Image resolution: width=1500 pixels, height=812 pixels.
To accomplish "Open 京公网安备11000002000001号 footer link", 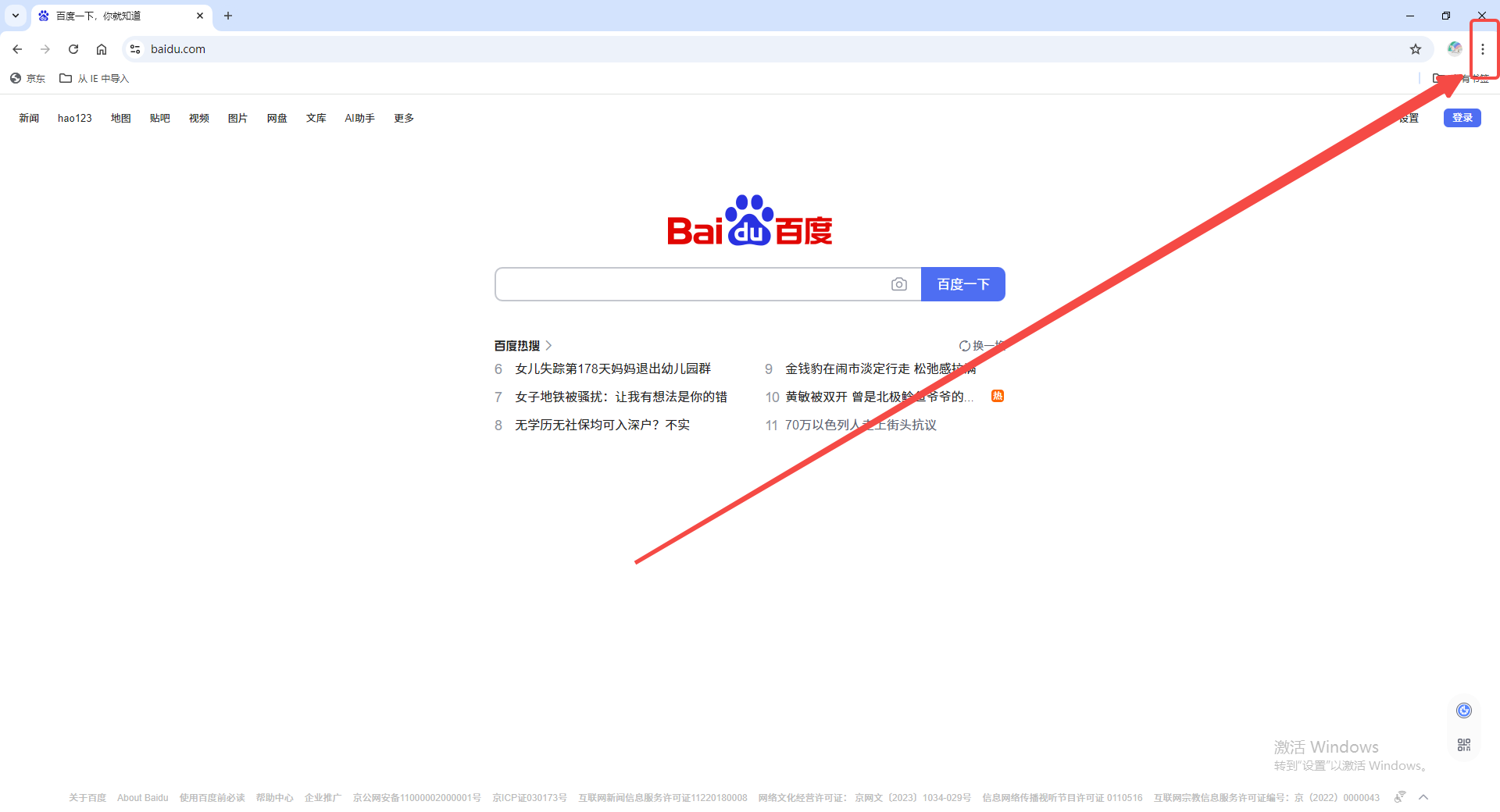I will pyautogui.click(x=417, y=798).
